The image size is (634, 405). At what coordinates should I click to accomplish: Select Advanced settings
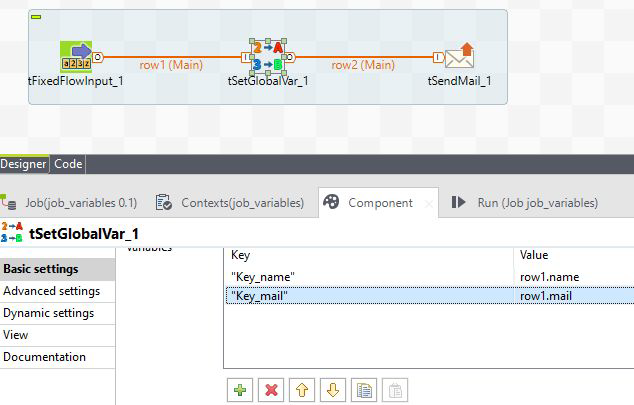tap(57, 291)
